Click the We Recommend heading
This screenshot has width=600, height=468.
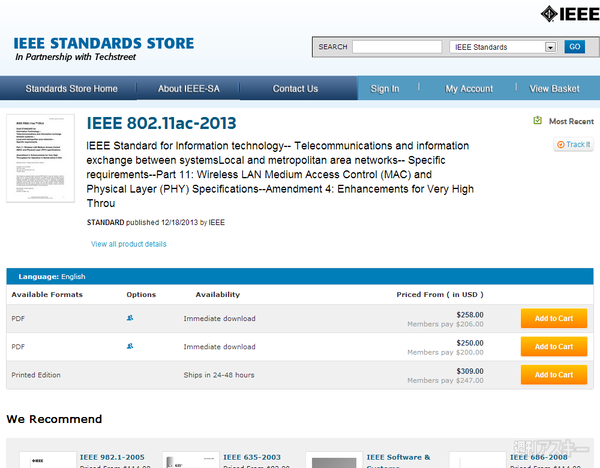[x=54, y=419]
